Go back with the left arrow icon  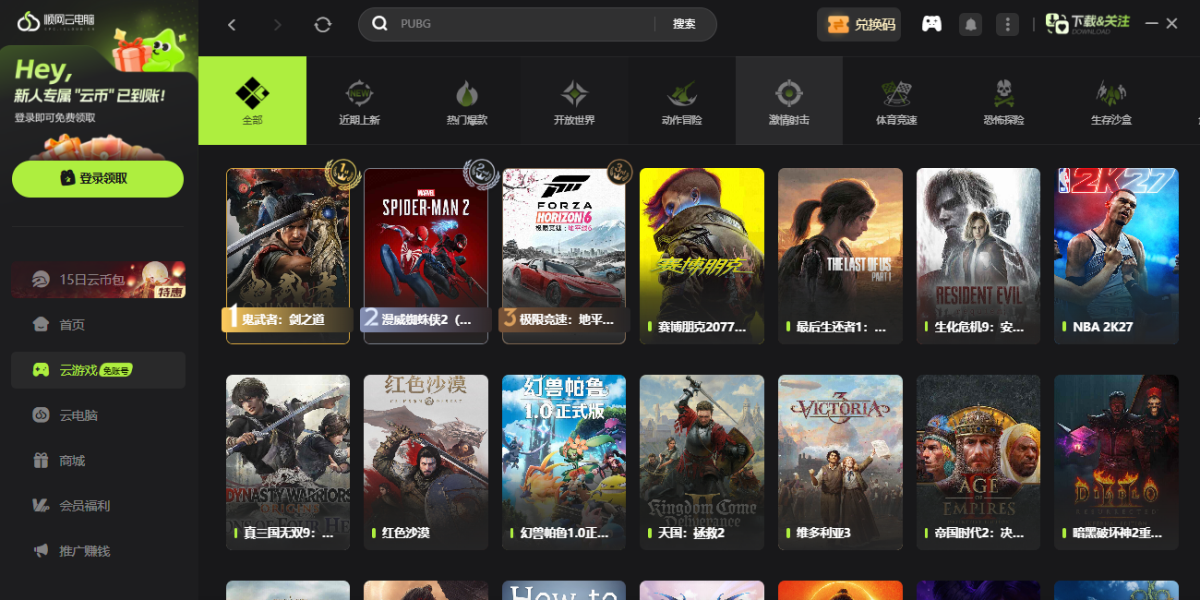pos(232,24)
